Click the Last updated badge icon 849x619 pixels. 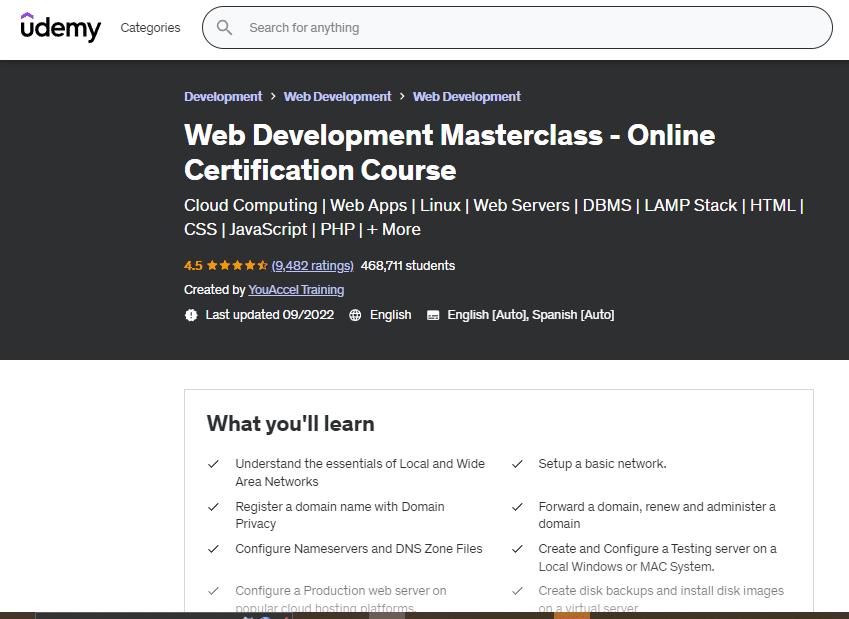pos(191,315)
